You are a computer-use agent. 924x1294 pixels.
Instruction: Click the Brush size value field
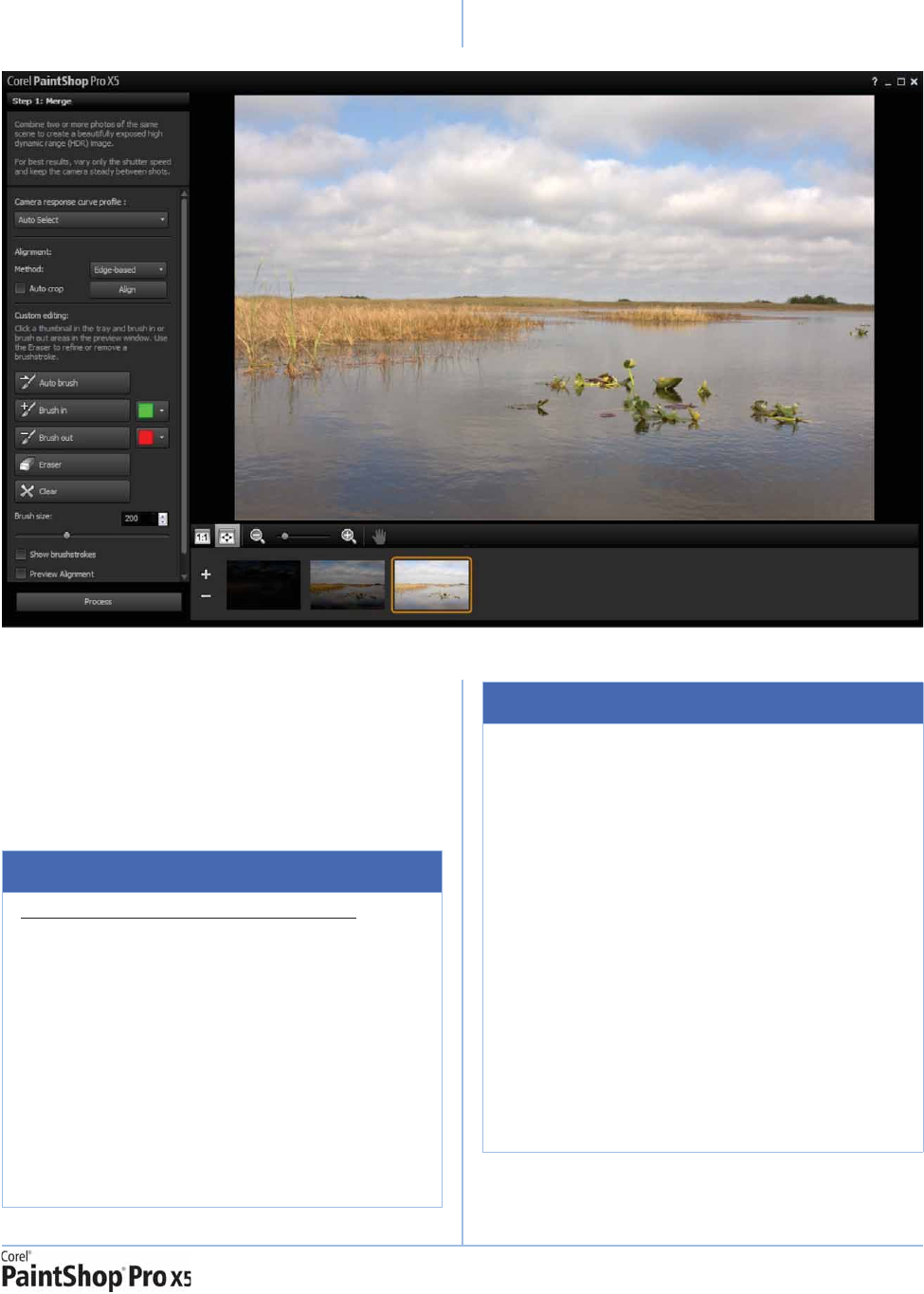click(x=138, y=519)
